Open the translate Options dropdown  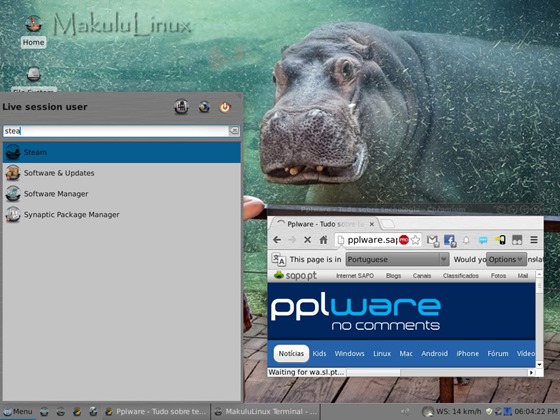506,260
